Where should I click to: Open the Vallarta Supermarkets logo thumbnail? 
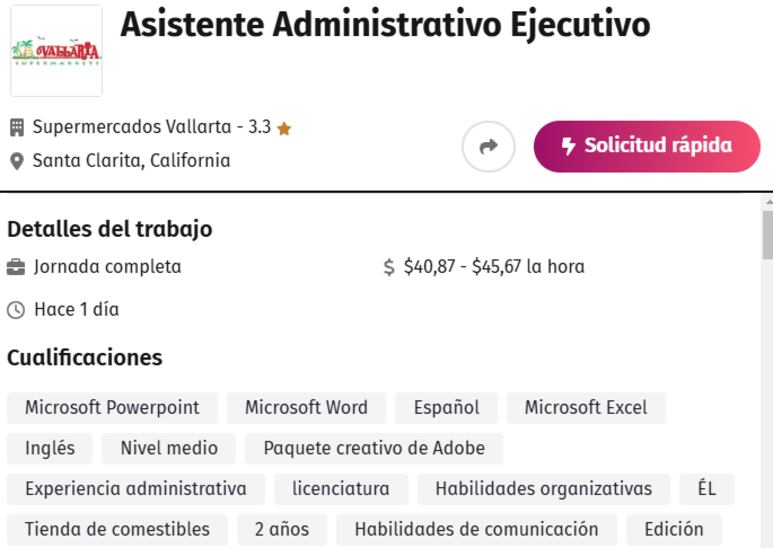coord(56,50)
